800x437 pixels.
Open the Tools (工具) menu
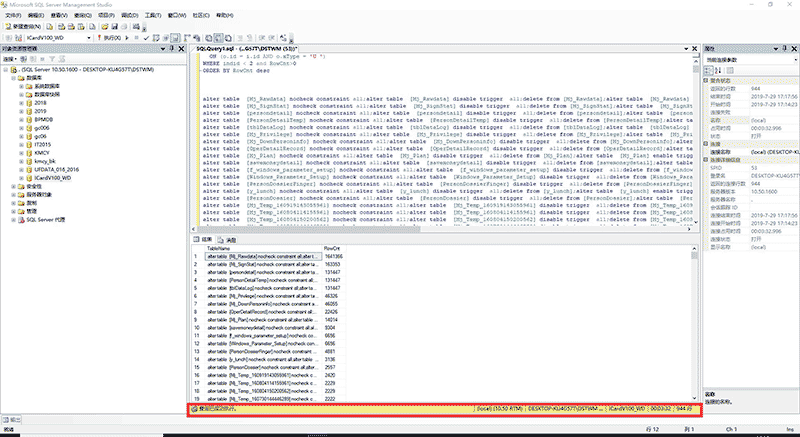coord(153,15)
